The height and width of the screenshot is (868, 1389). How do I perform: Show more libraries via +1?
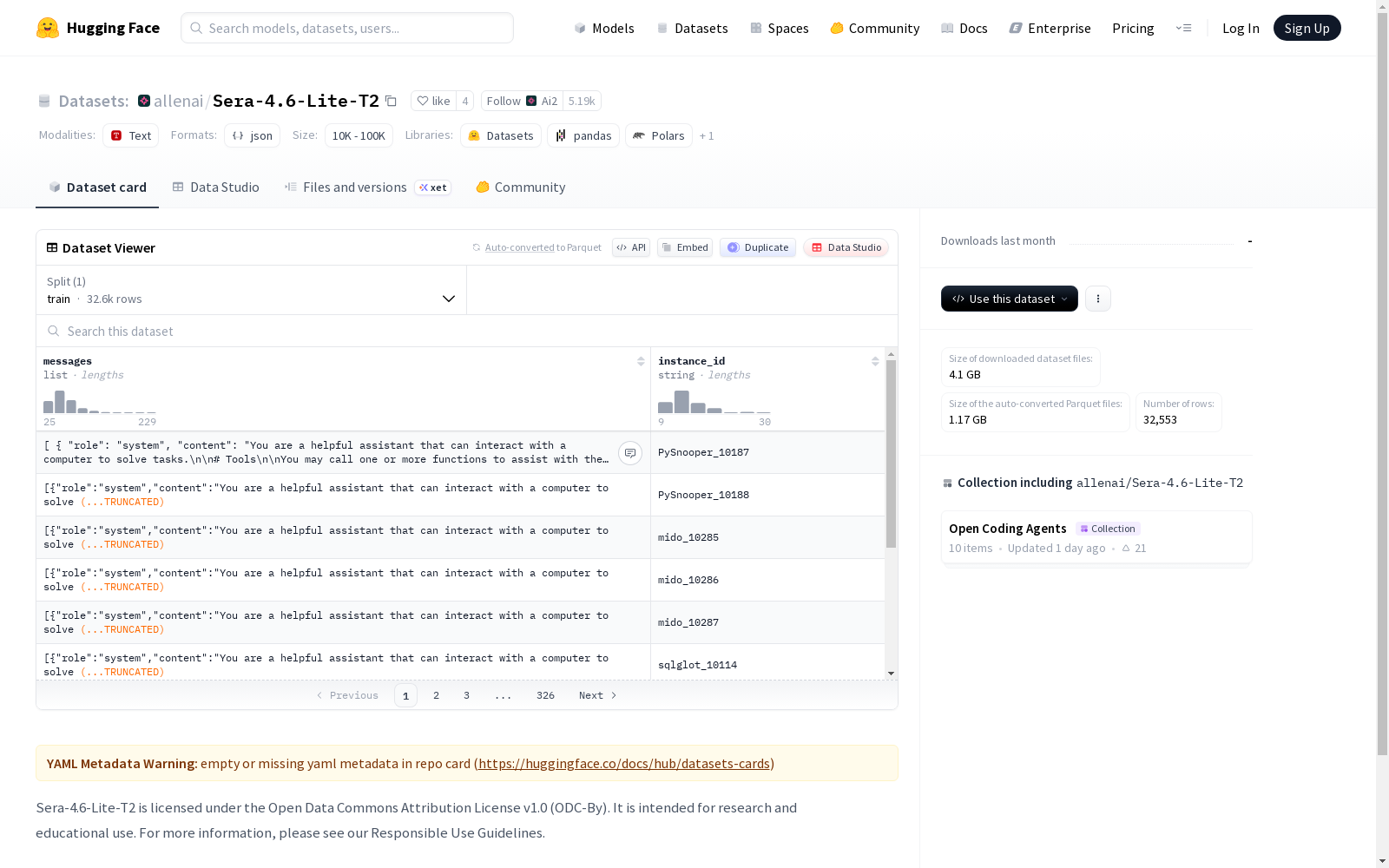click(x=707, y=135)
